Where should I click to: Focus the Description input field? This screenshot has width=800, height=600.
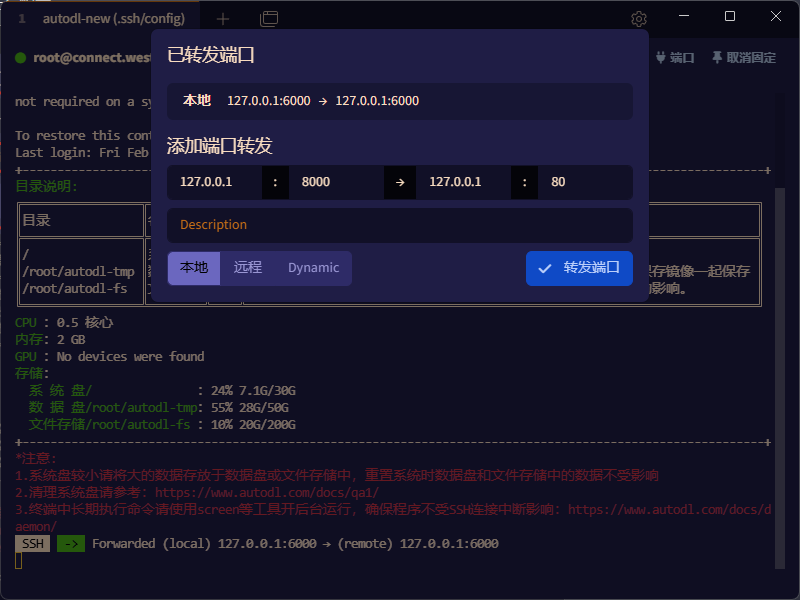pyautogui.click(x=400, y=225)
